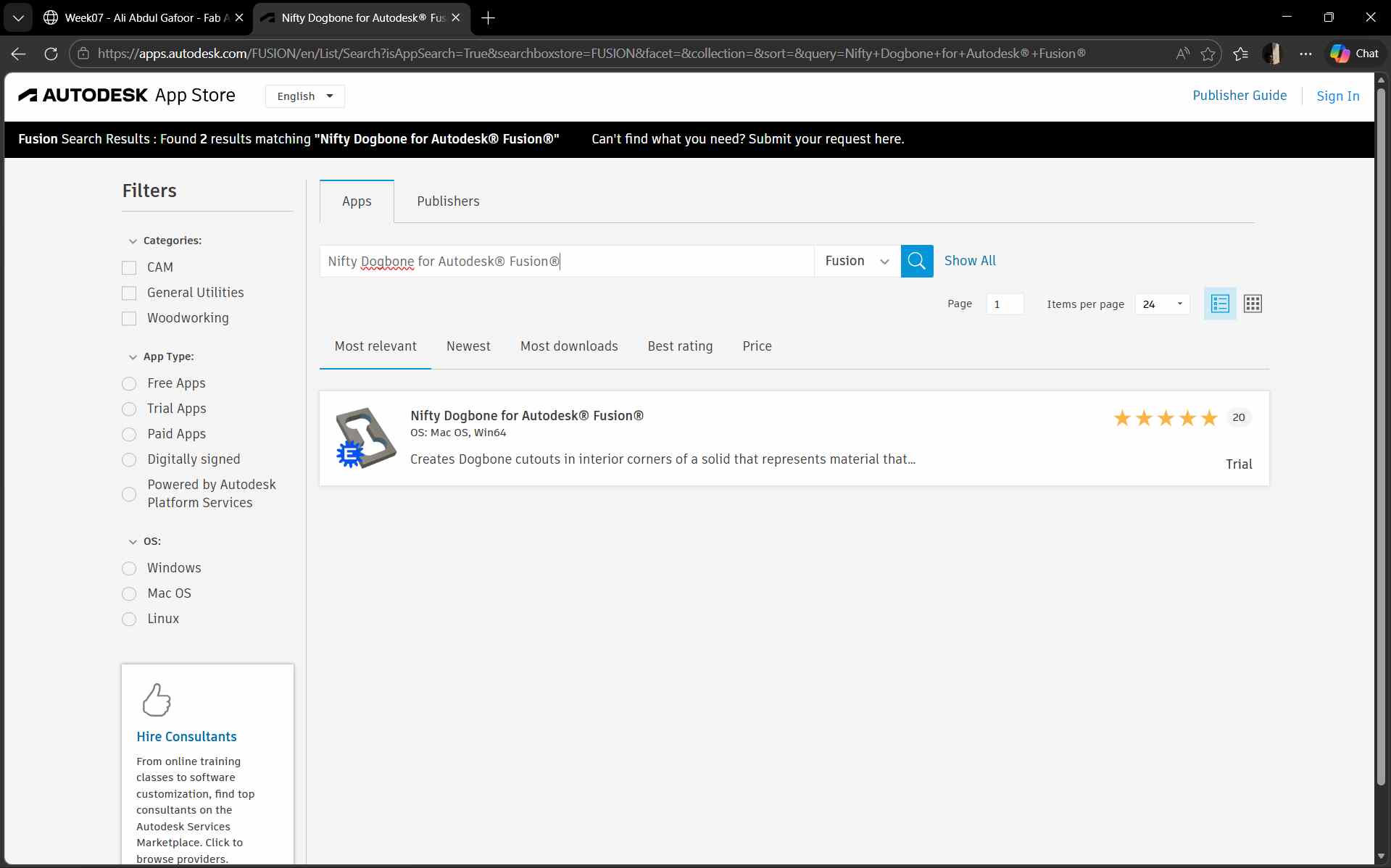Click the search query input field
The height and width of the screenshot is (868, 1391).
point(567,261)
